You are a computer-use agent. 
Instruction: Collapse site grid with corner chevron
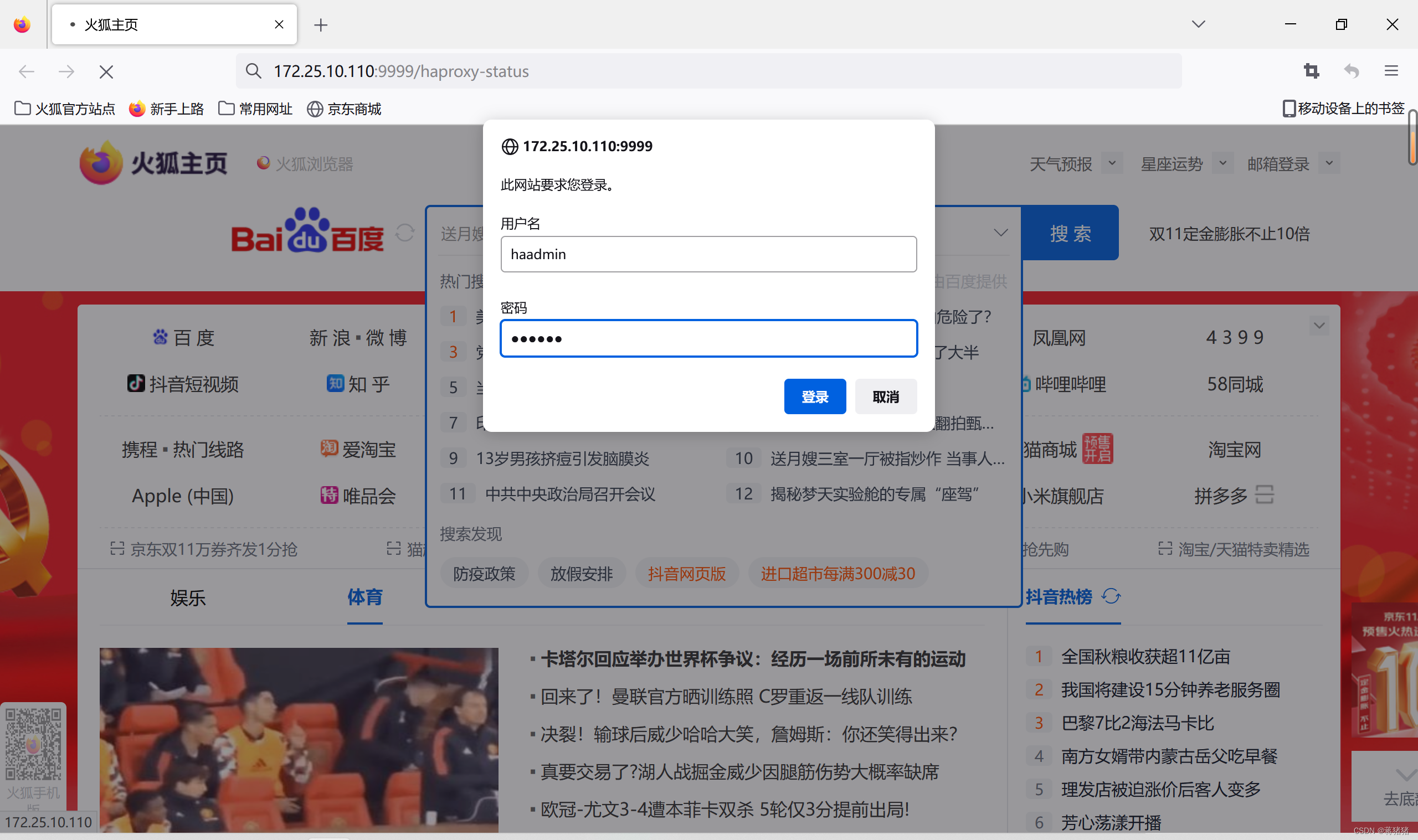(1319, 326)
